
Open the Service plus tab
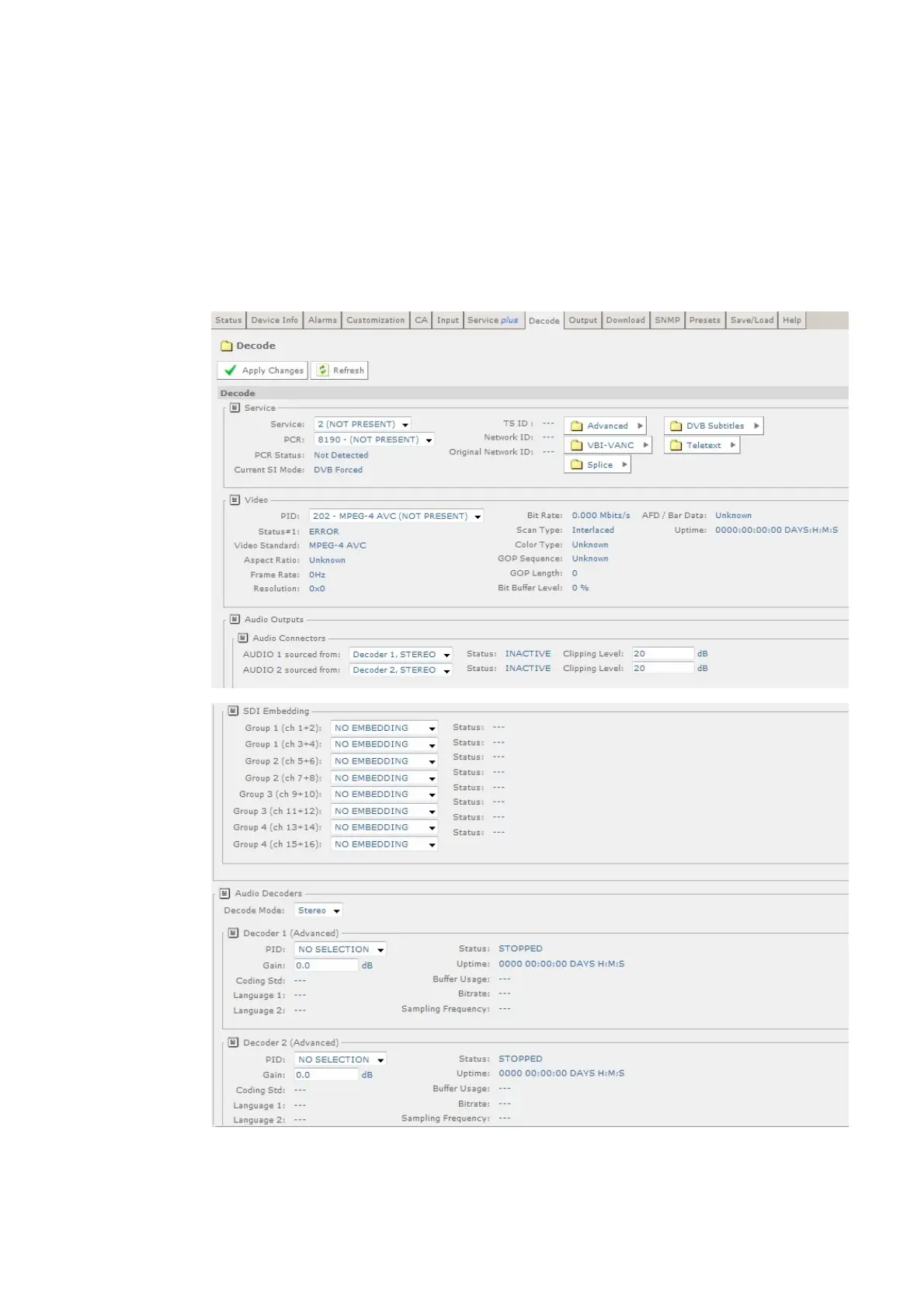[493, 320]
